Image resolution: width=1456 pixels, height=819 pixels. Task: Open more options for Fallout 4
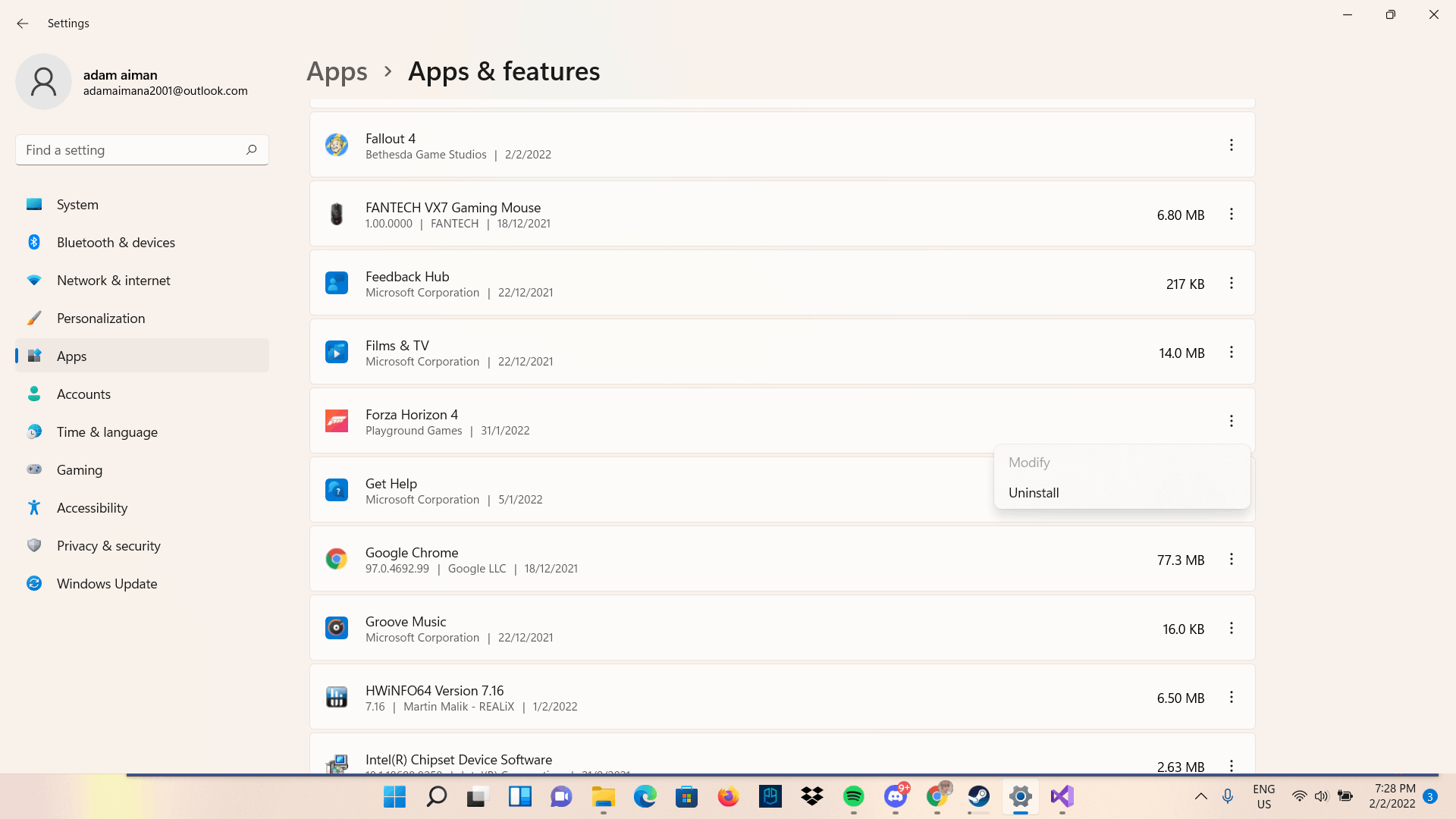click(x=1232, y=145)
